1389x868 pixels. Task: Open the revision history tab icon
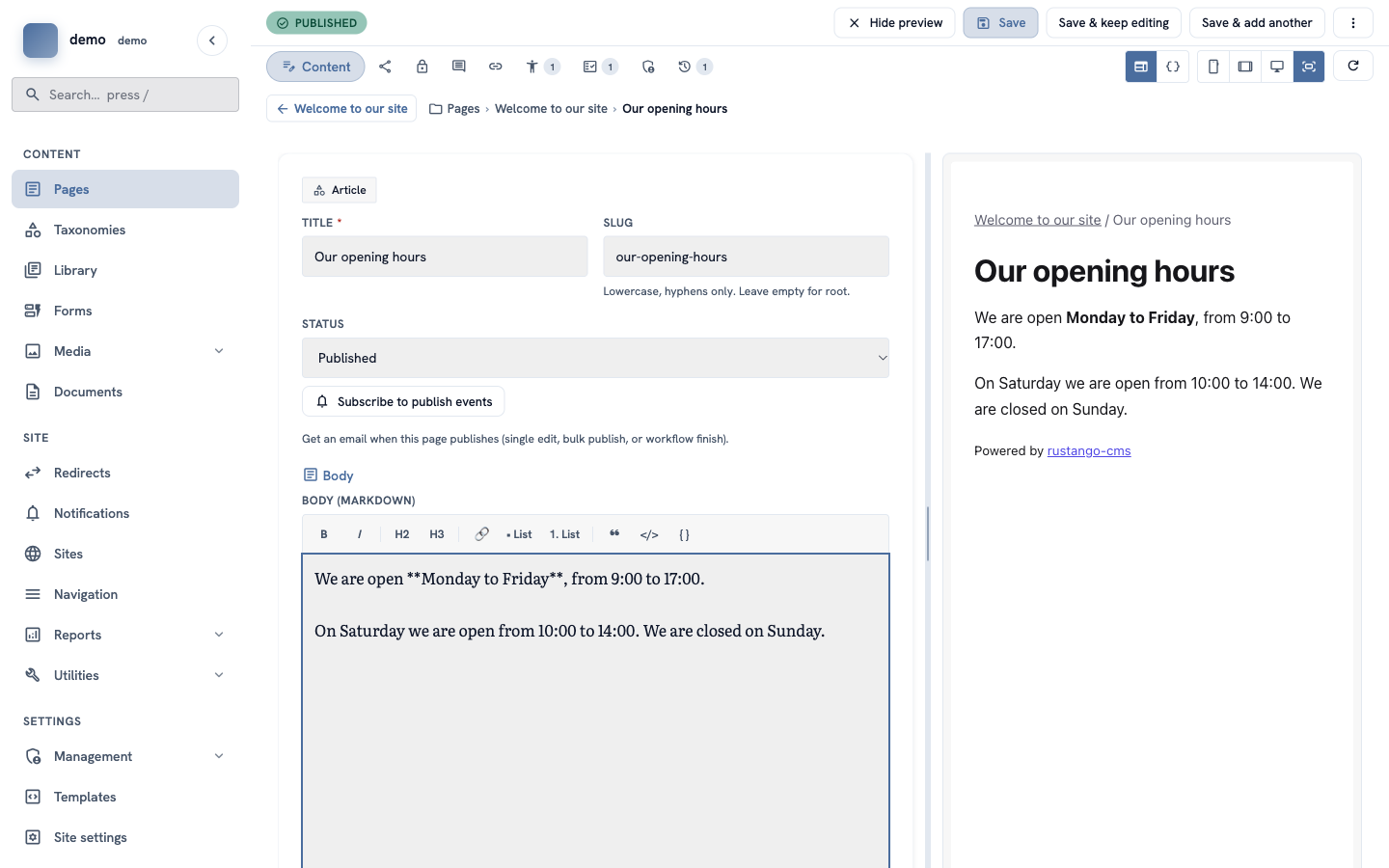point(694,67)
